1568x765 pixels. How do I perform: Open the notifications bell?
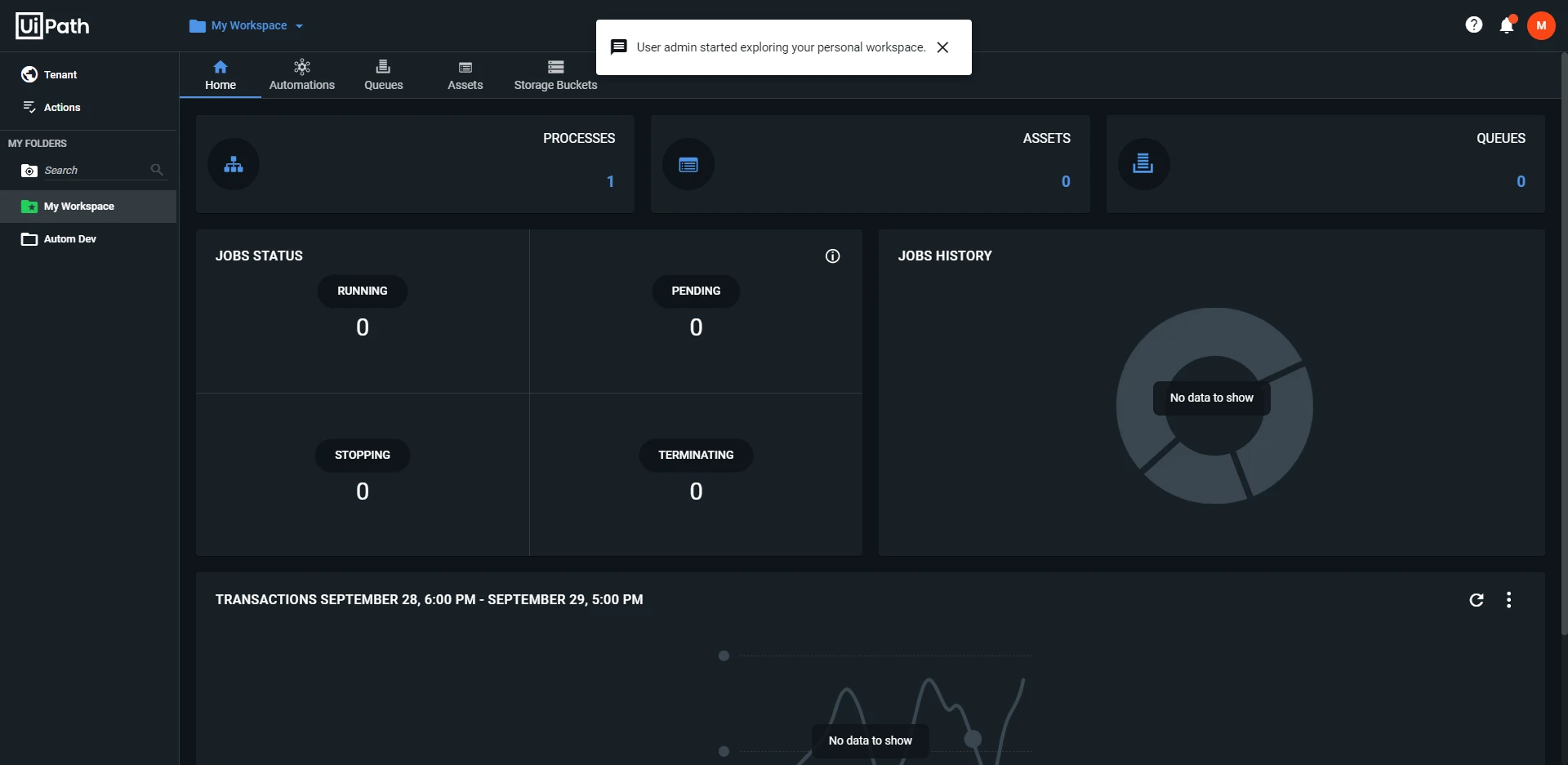pyautogui.click(x=1507, y=25)
